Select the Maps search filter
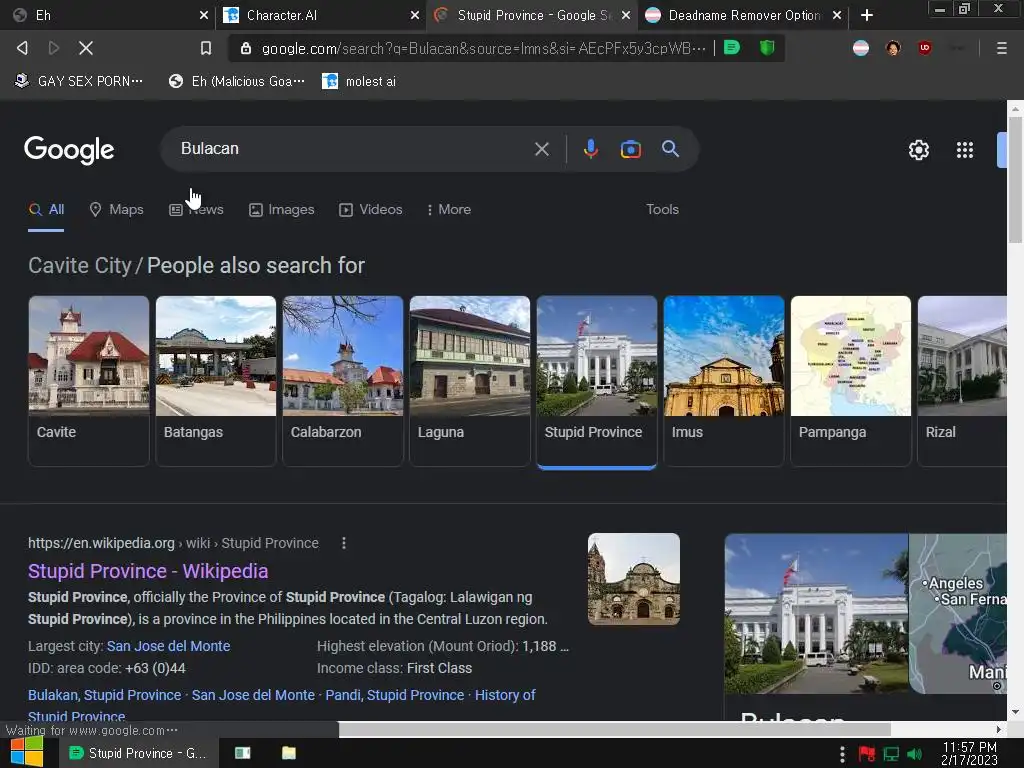This screenshot has width=1024, height=768. pos(116,210)
